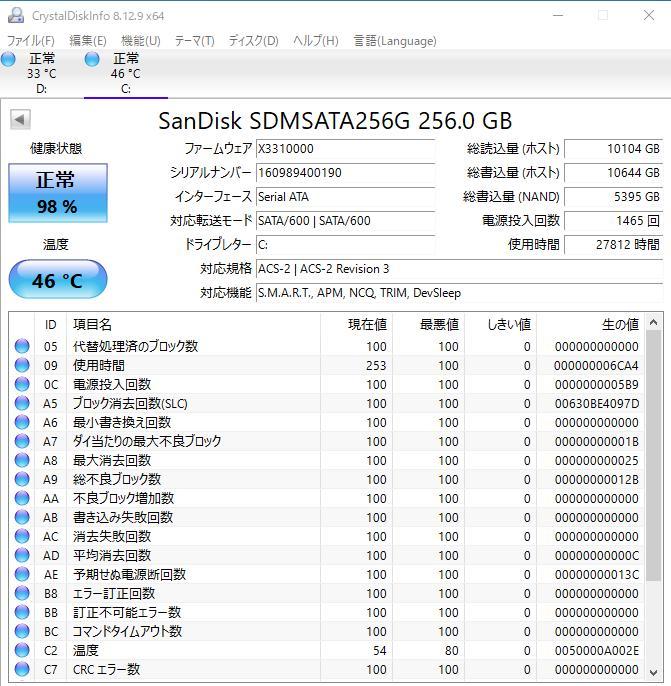Select the ブロック消去回数(SLC) row name
The height and width of the screenshot is (686, 671).
click(130, 403)
